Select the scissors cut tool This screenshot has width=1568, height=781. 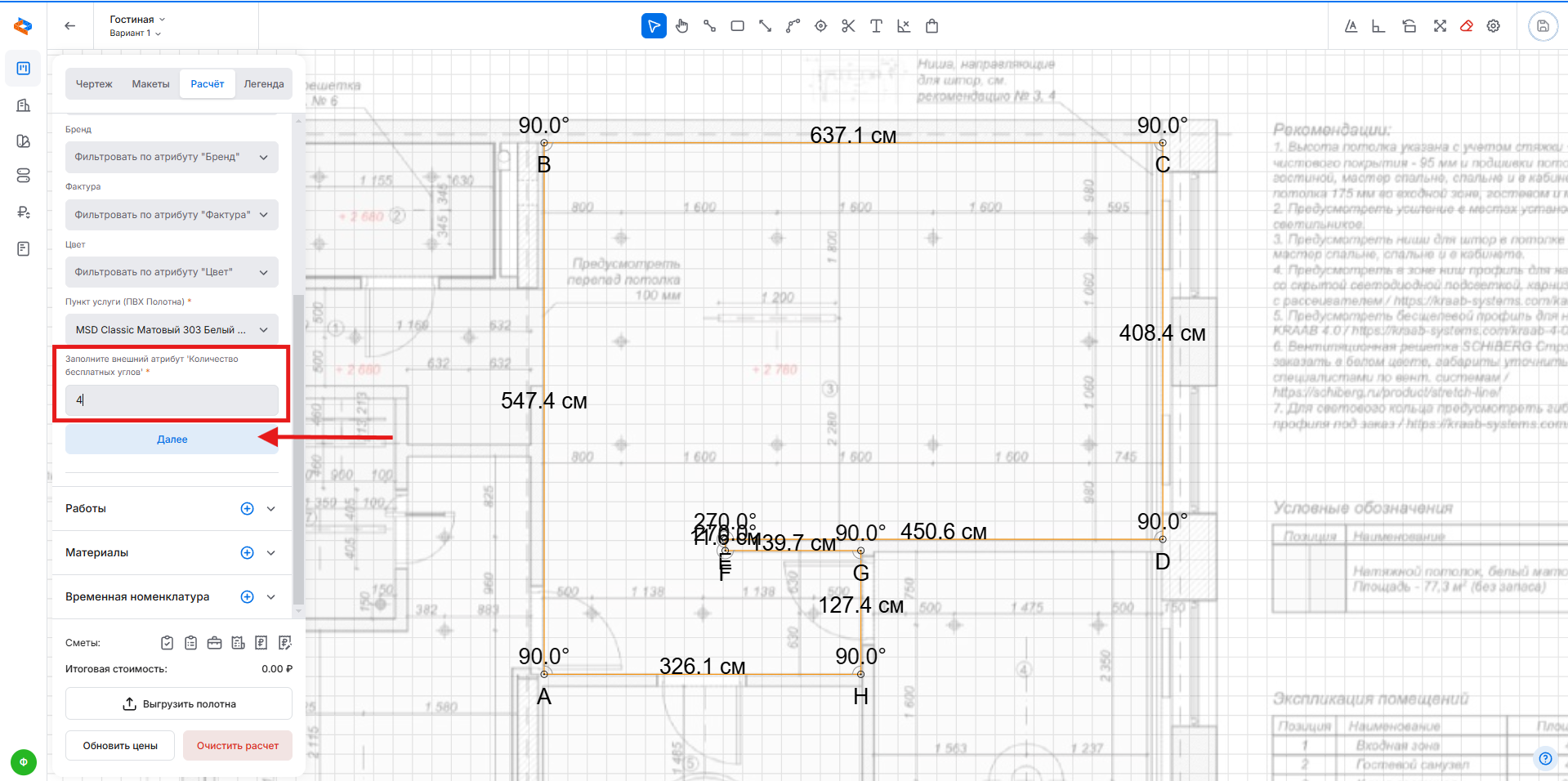coord(848,26)
